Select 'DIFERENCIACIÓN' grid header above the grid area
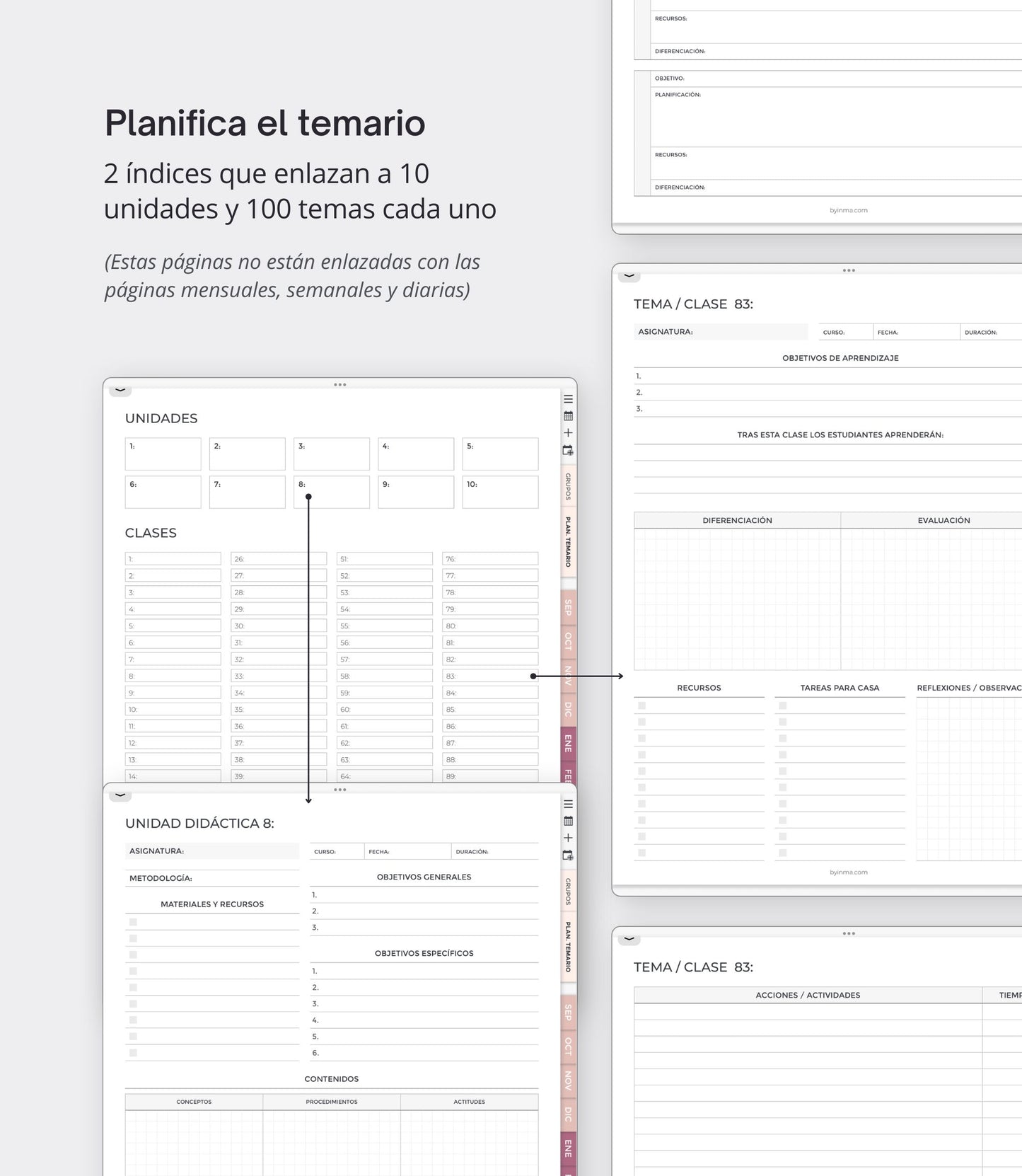This screenshot has height=1176, width=1022. 737,520
